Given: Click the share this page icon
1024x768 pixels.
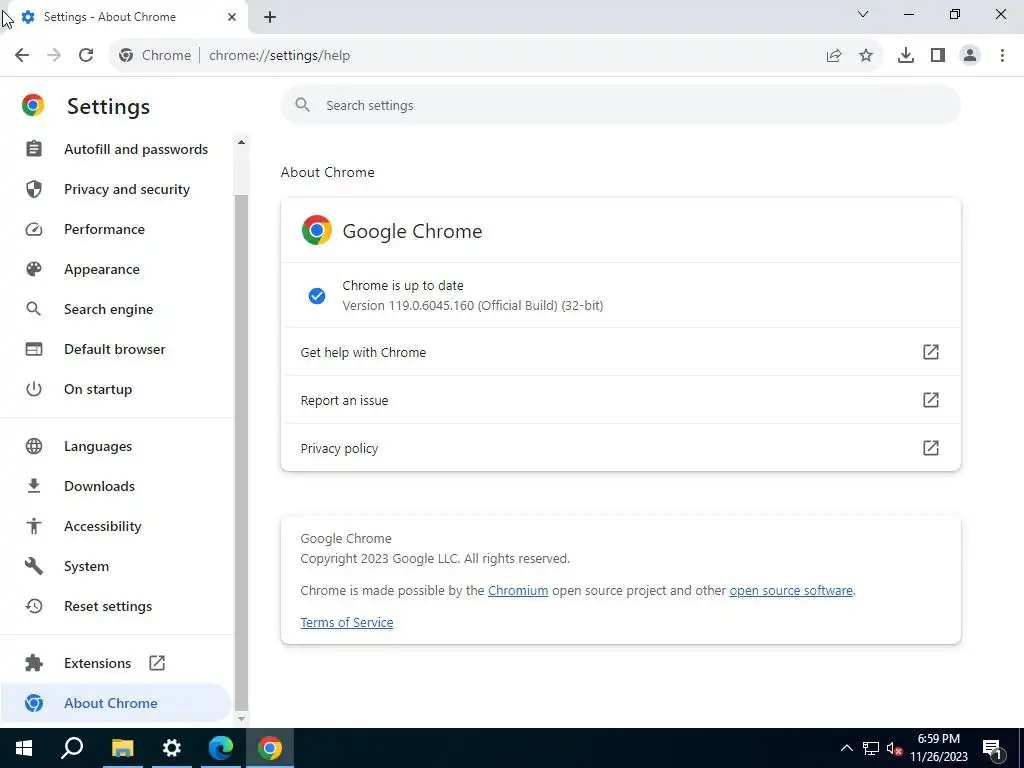Looking at the screenshot, I should click(x=834, y=56).
